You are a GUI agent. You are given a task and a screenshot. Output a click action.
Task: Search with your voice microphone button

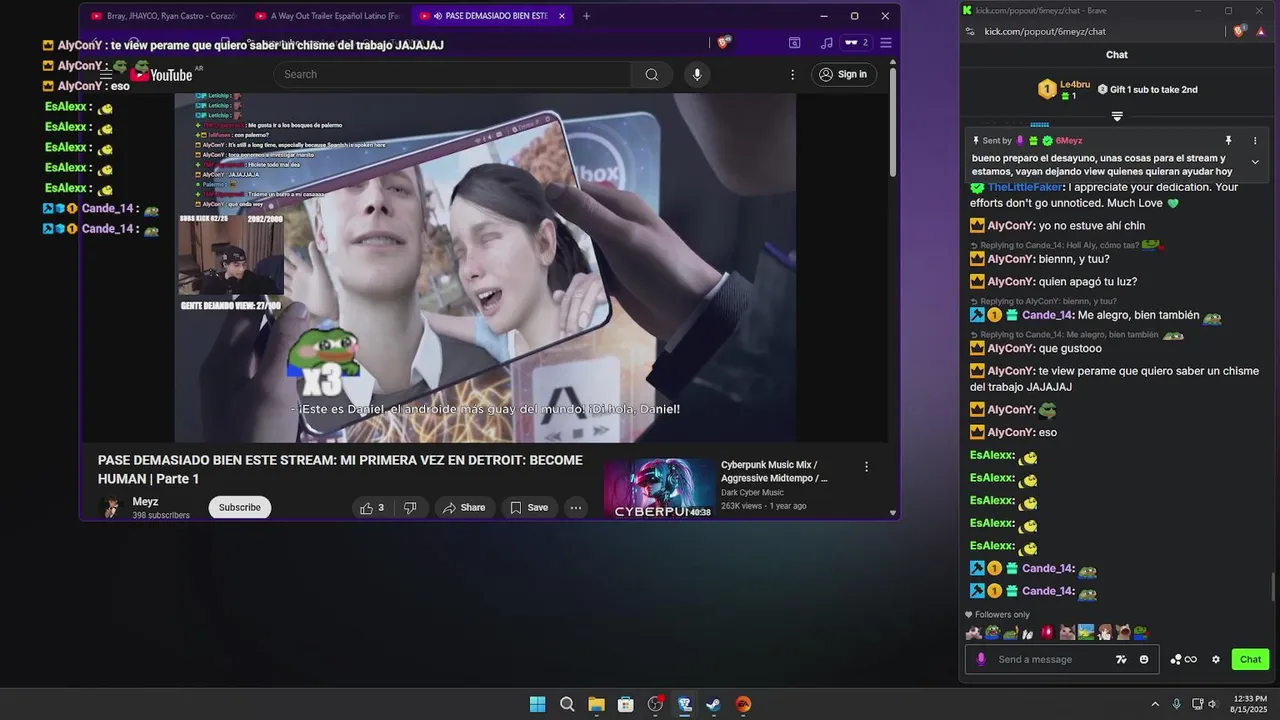697,74
